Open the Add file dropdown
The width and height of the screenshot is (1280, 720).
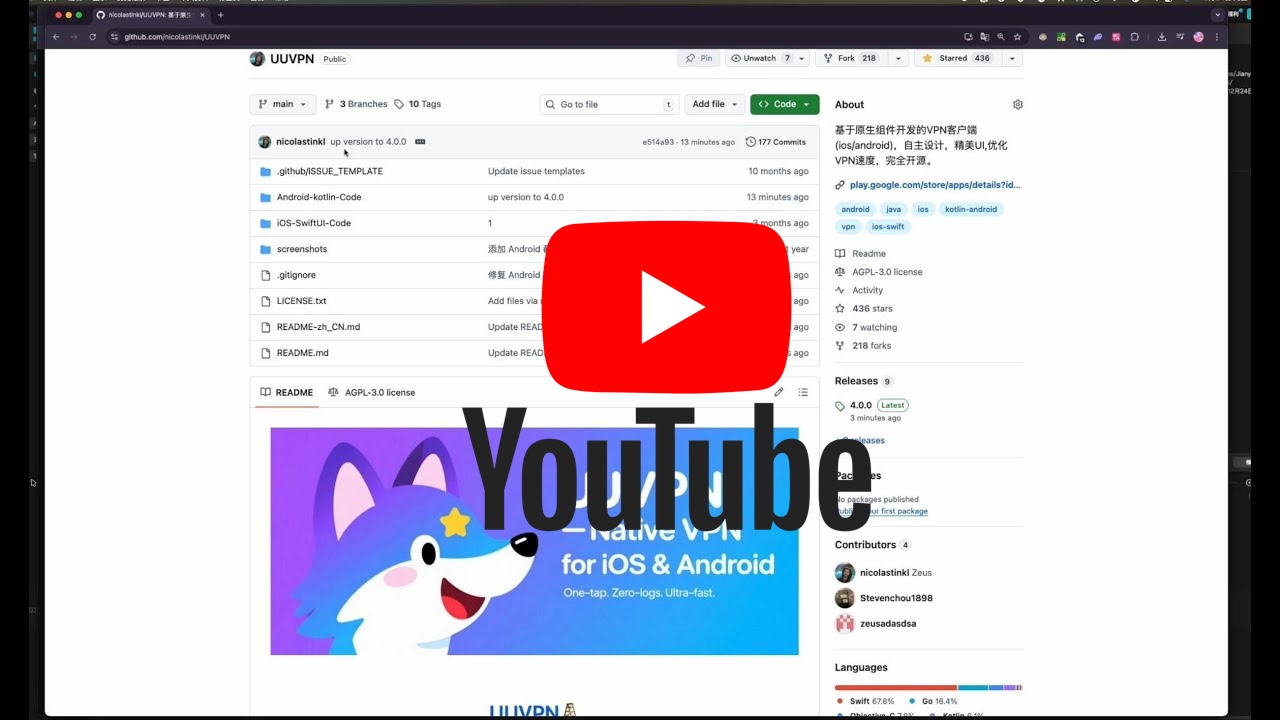click(x=715, y=104)
